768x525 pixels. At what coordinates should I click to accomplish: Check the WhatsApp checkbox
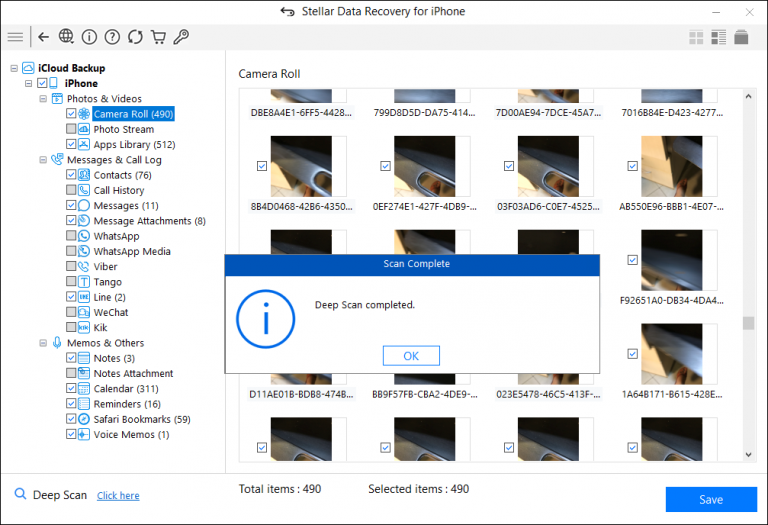pyautogui.click(x=71, y=236)
